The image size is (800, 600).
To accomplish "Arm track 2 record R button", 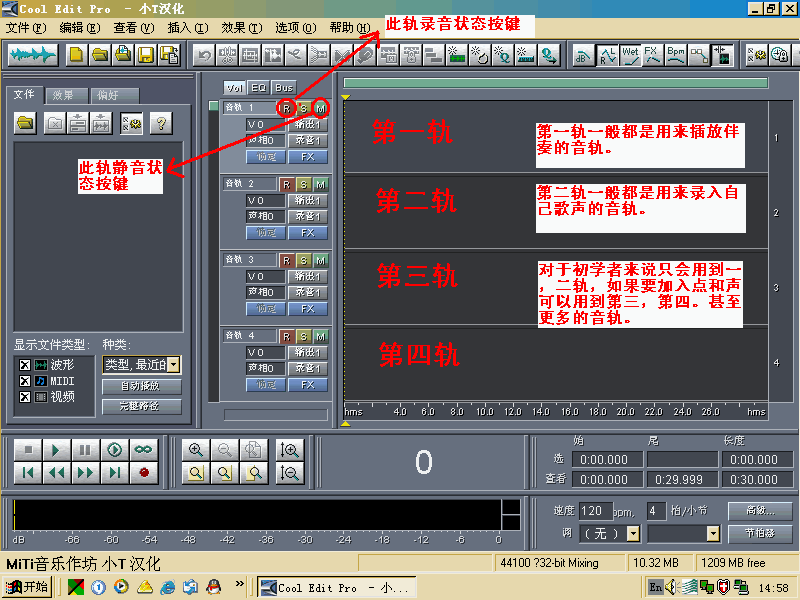I will (x=286, y=184).
